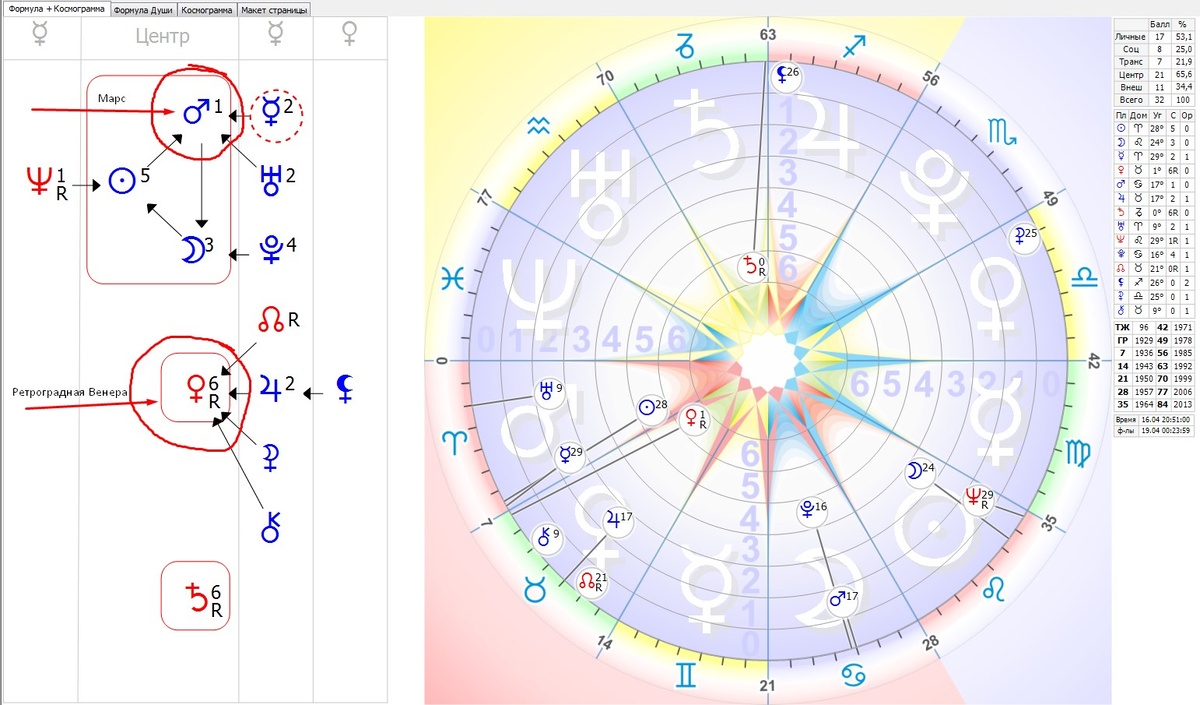
Task: Select the Sun symbol numbered 5 in formula
Action: click(121, 180)
